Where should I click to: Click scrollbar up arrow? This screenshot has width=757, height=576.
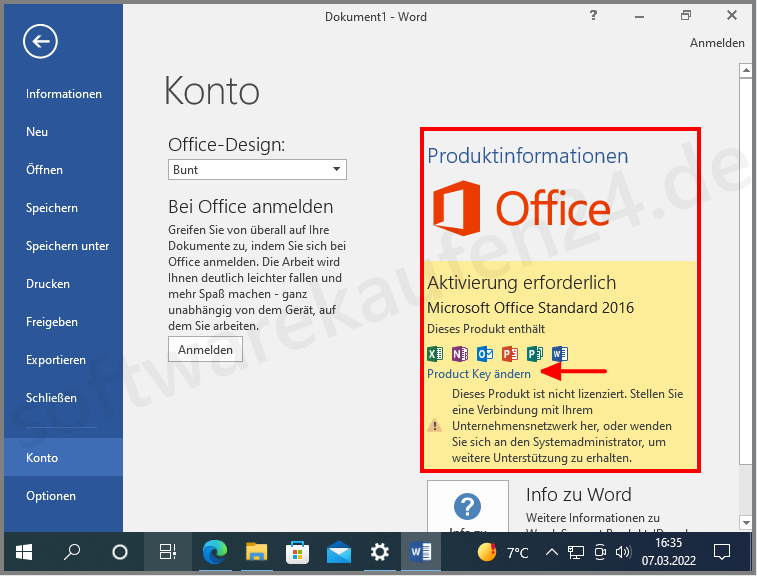[x=745, y=70]
